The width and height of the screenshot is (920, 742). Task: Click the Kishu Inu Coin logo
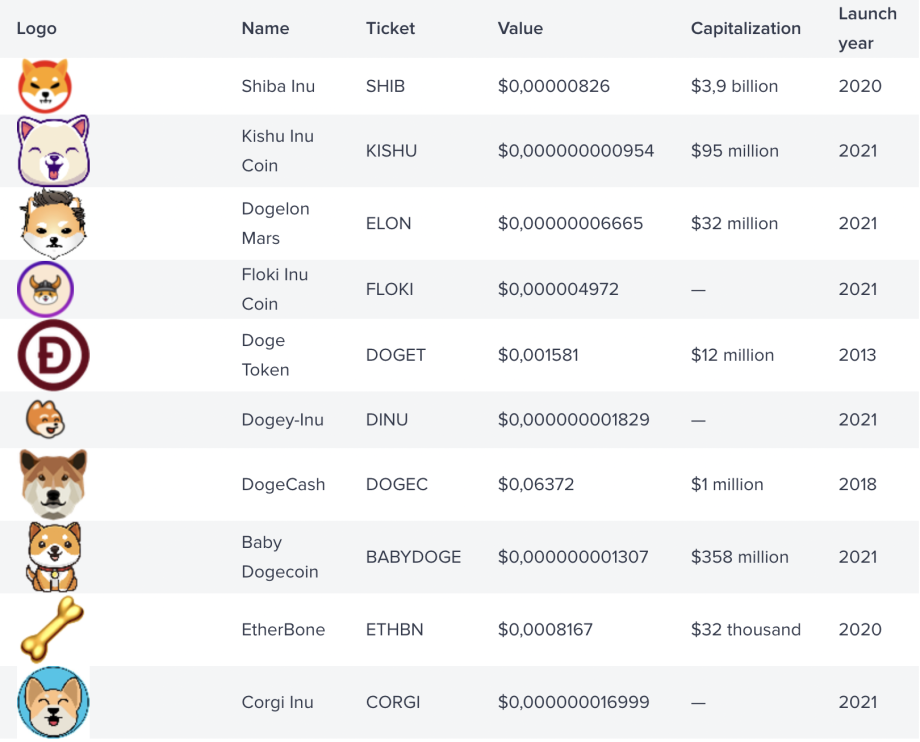[x=53, y=151]
